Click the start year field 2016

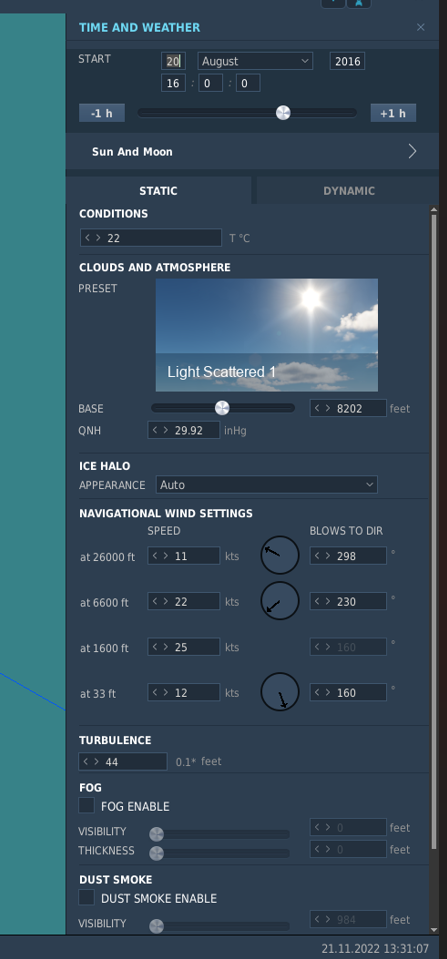347,61
